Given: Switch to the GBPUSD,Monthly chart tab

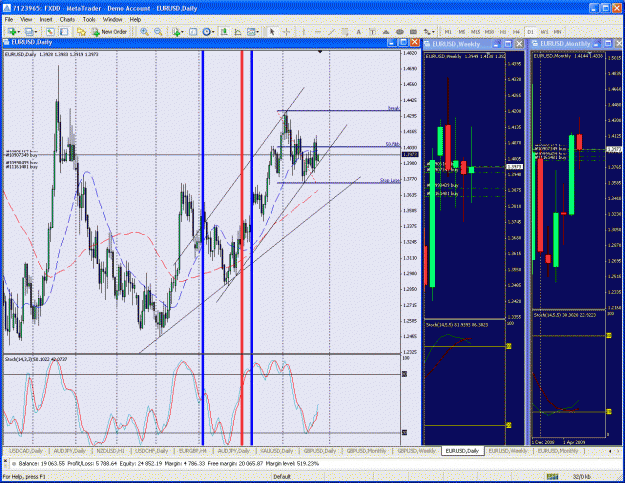Looking at the screenshot, I should [x=367, y=451].
